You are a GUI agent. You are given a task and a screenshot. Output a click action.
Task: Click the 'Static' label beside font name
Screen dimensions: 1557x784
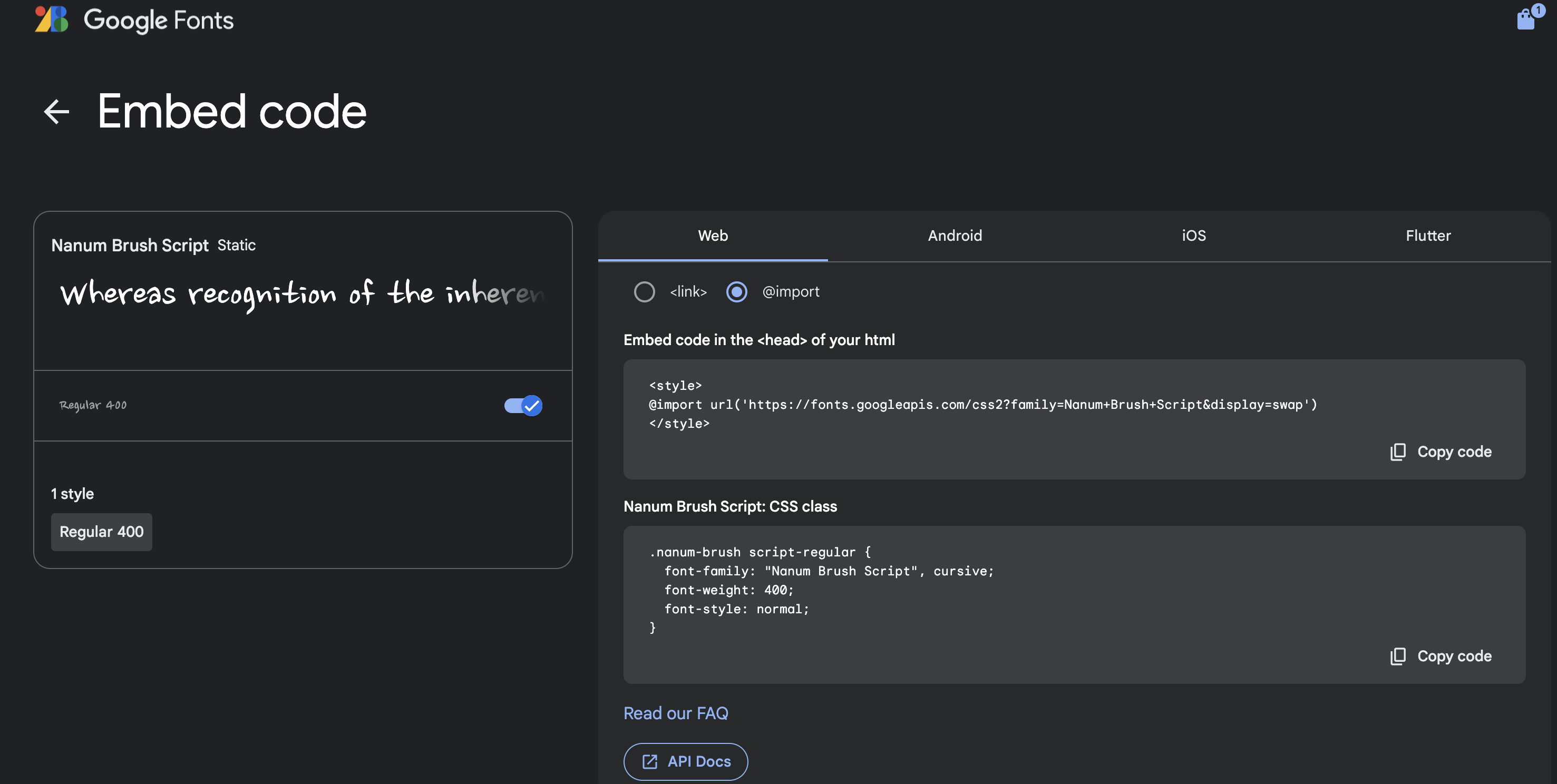[236, 245]
